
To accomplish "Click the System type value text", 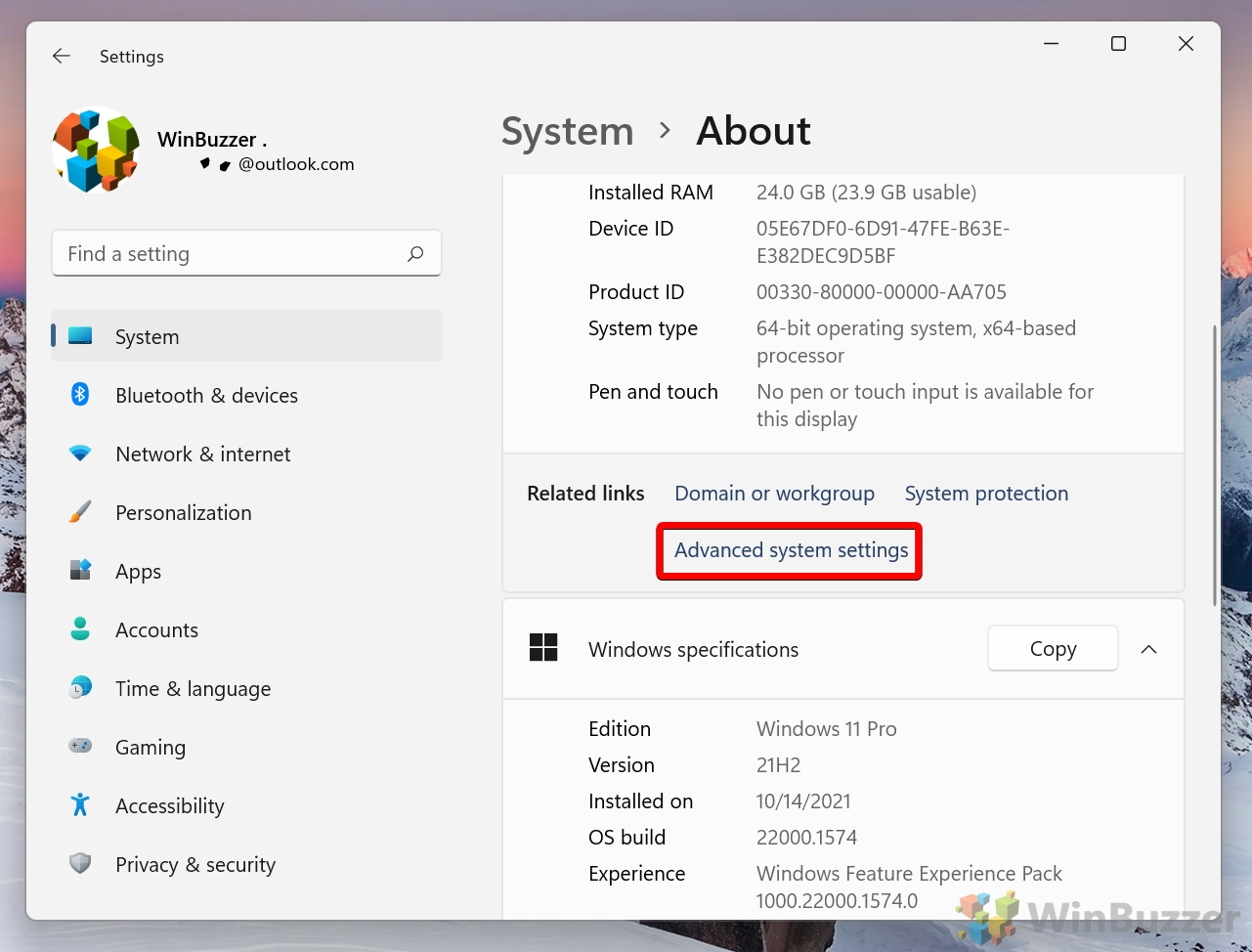I will (916, 342).
